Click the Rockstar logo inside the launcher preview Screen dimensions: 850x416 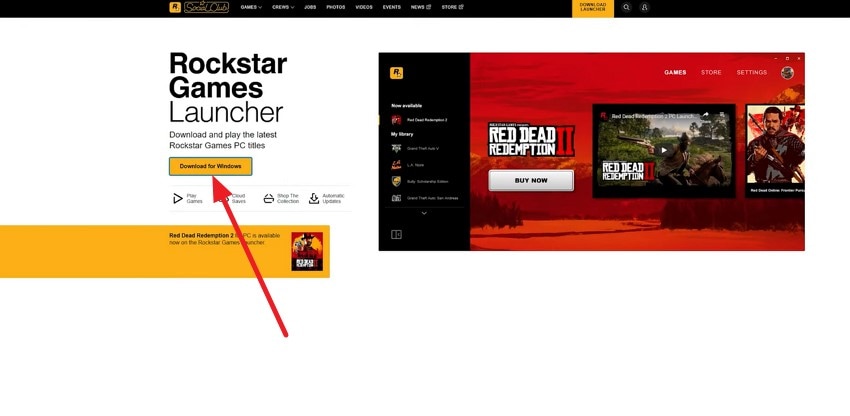(396, 73)
